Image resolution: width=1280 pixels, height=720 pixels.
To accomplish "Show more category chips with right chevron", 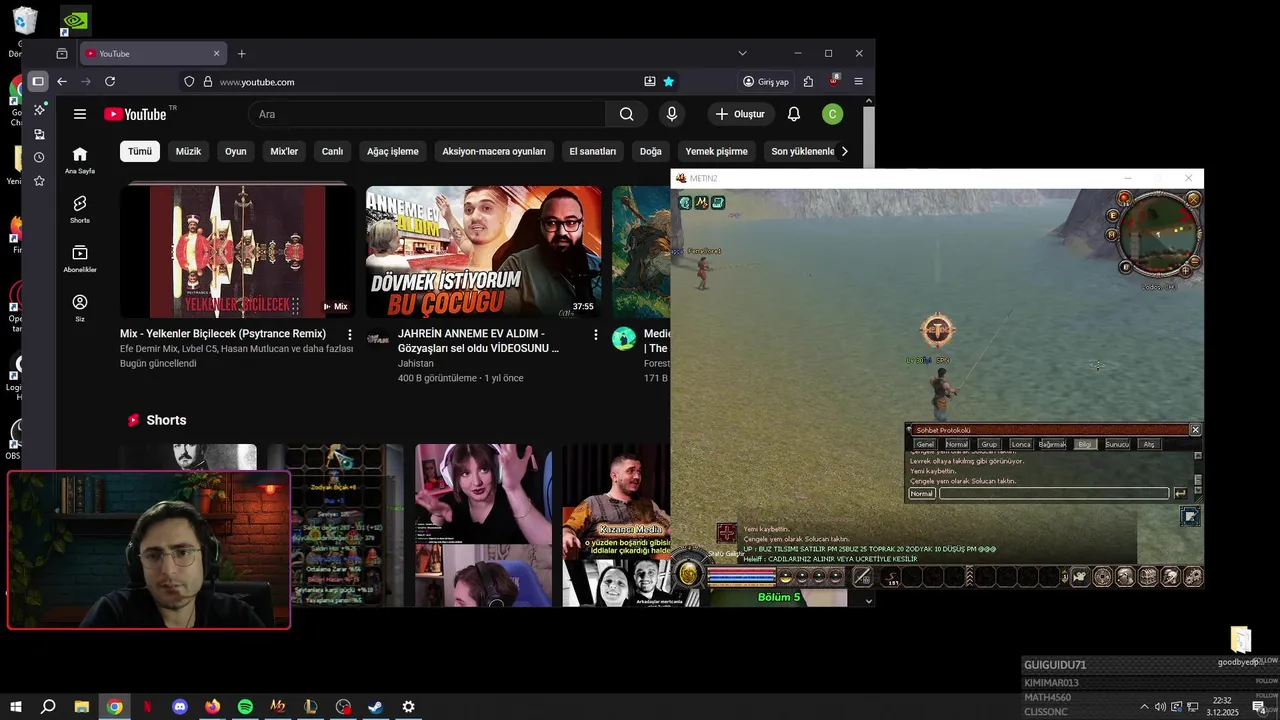I will (x=845, y=152).
